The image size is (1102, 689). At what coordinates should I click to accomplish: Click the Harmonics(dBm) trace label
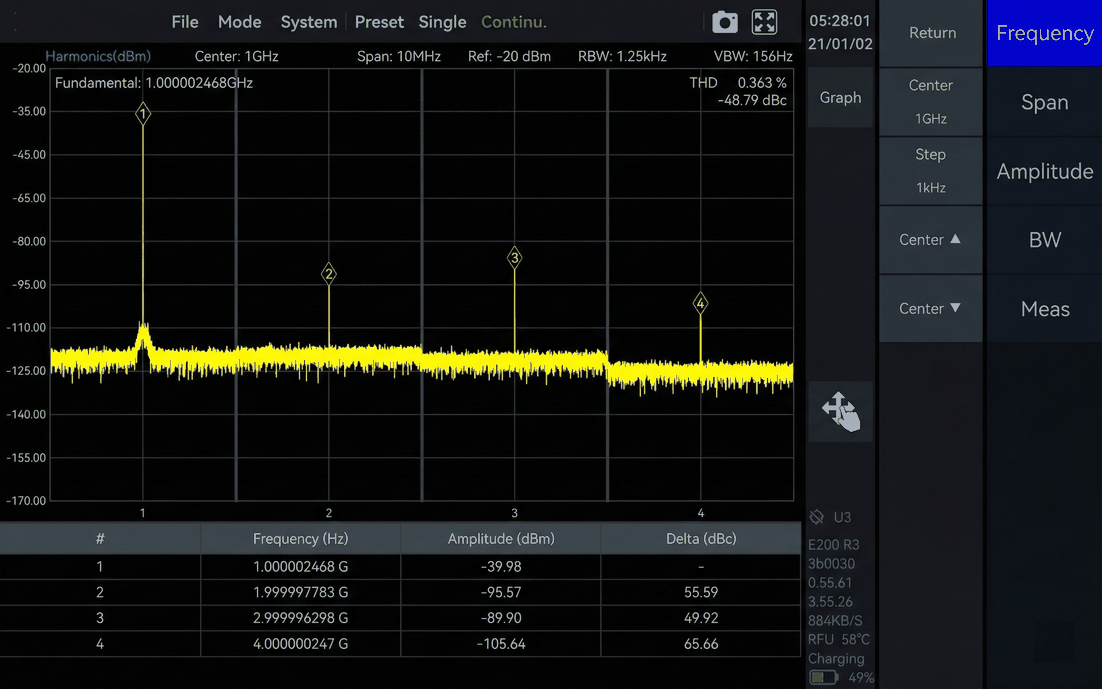point(98,56)
